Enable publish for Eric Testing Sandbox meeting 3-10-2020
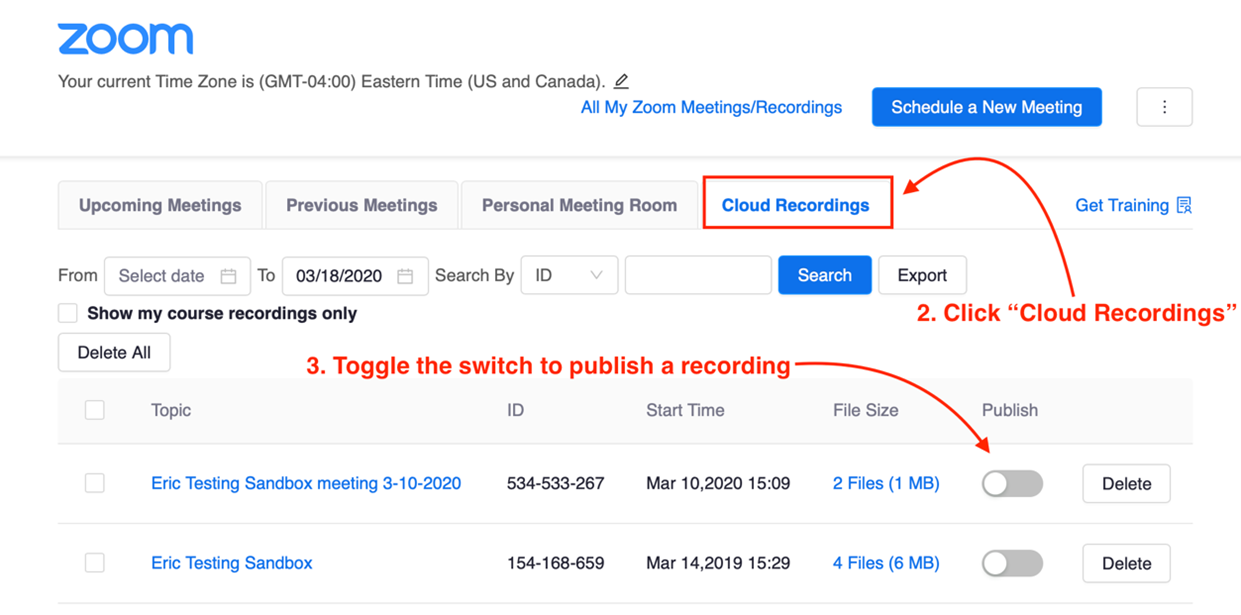 click(1011, 484)
